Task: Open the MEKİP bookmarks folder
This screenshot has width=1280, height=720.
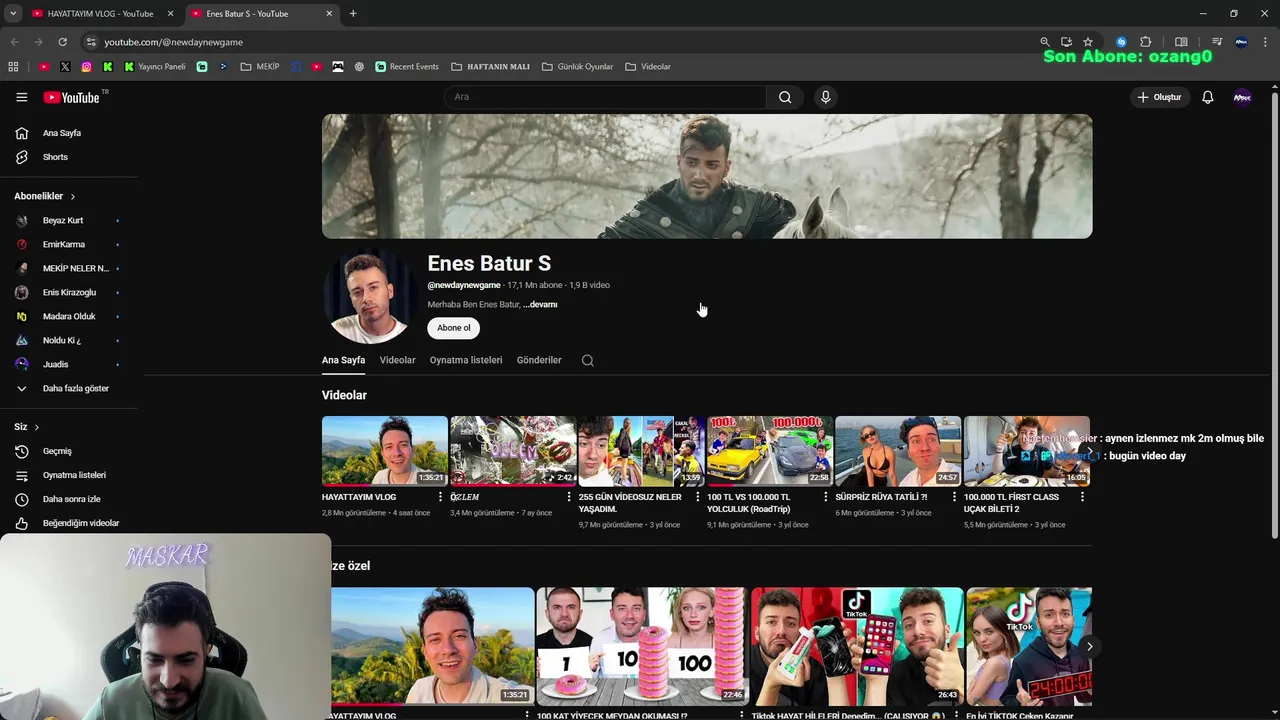Action: click(x=260, y=66)
